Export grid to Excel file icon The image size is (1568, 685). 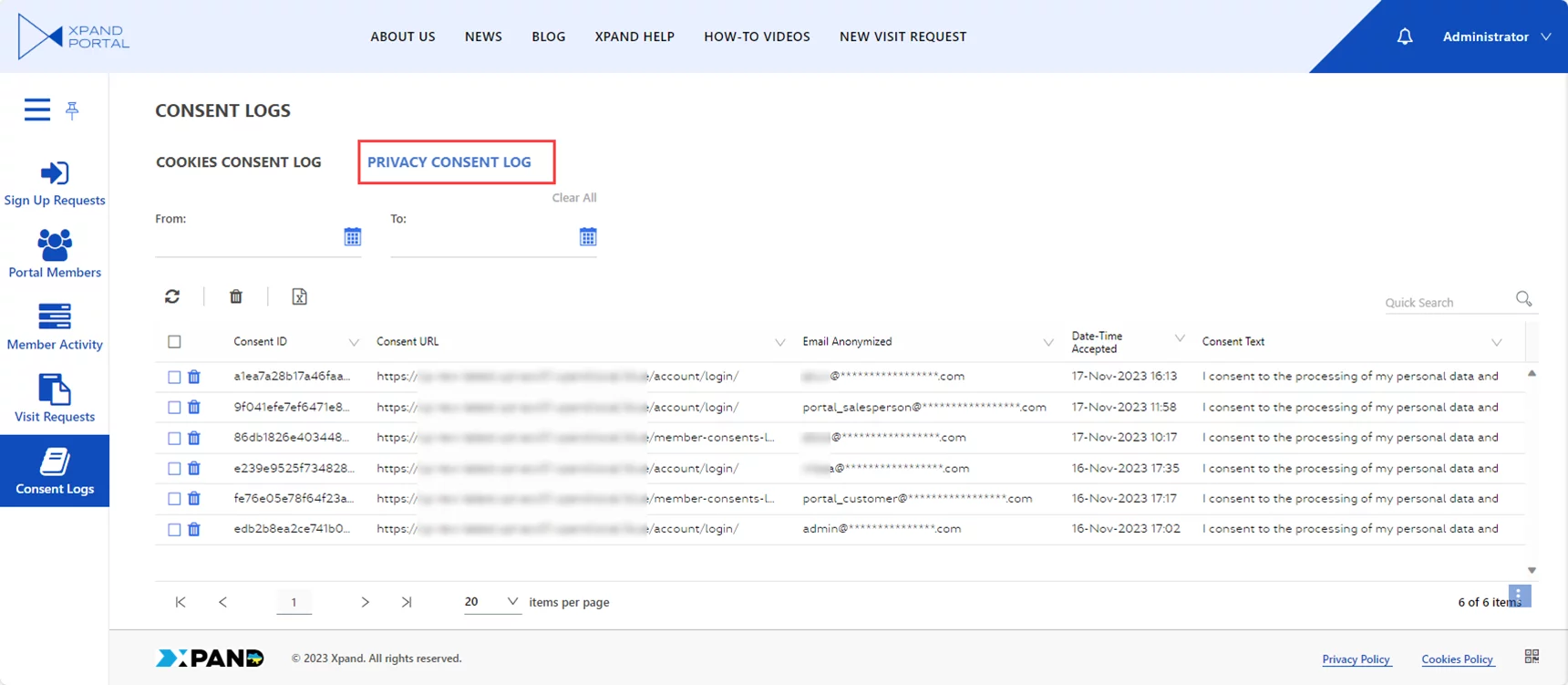(299, 296)
